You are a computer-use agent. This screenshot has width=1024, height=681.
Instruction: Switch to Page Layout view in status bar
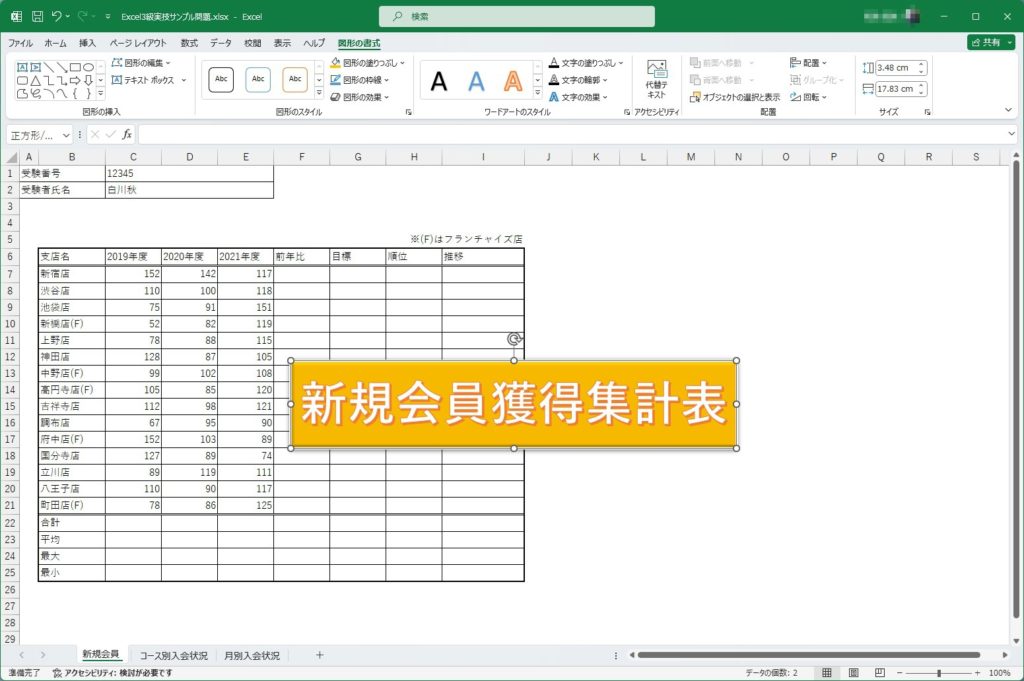pos(856,673)
